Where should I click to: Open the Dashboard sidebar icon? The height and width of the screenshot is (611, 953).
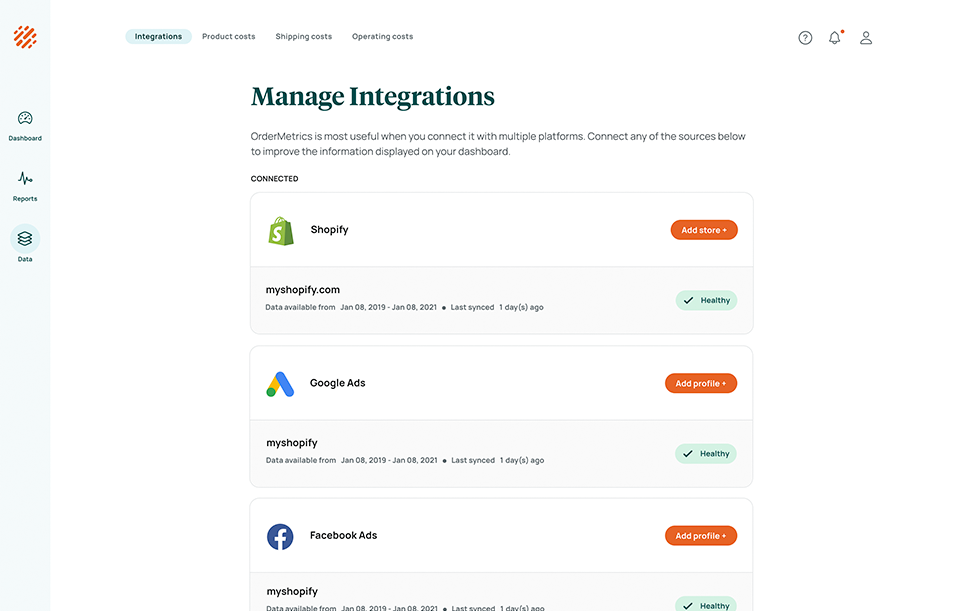coord(25,118)
